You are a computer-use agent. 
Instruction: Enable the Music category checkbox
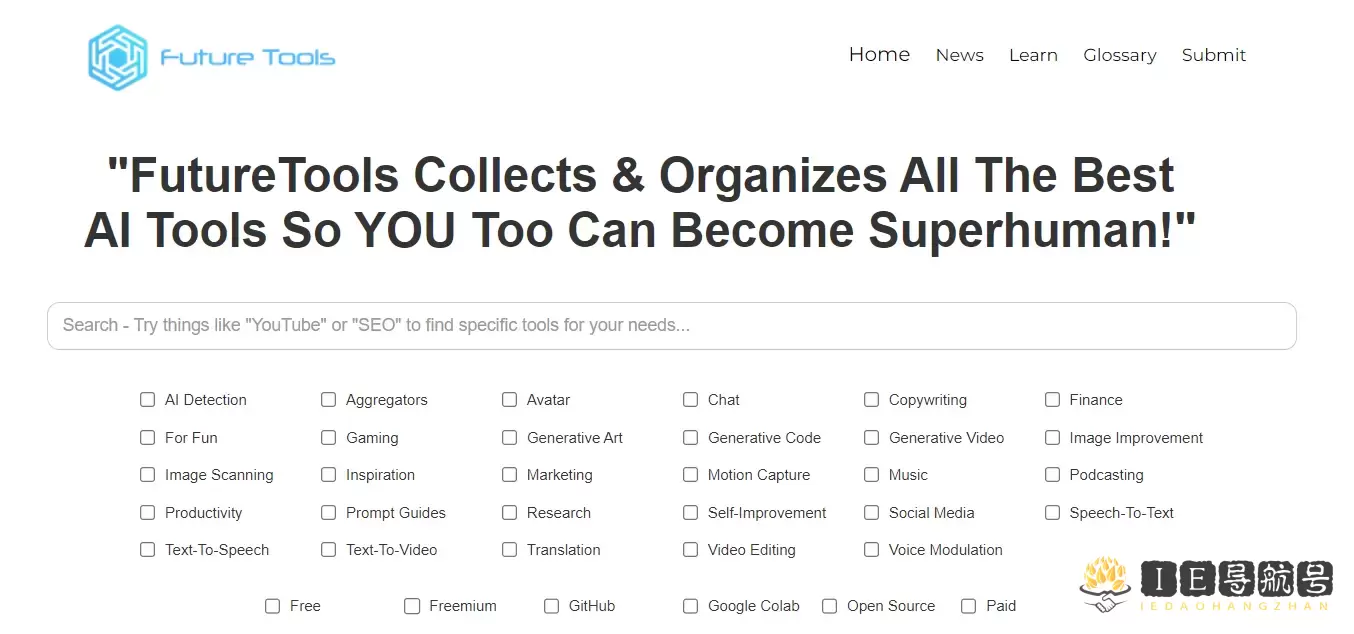872,475
